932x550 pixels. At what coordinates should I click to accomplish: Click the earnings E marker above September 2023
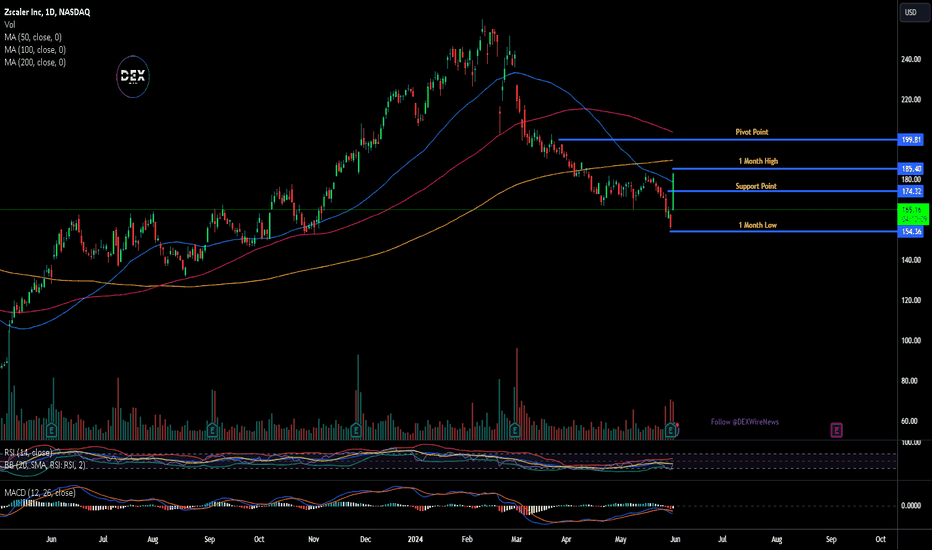pyautogui.click(x=212, y=429)
